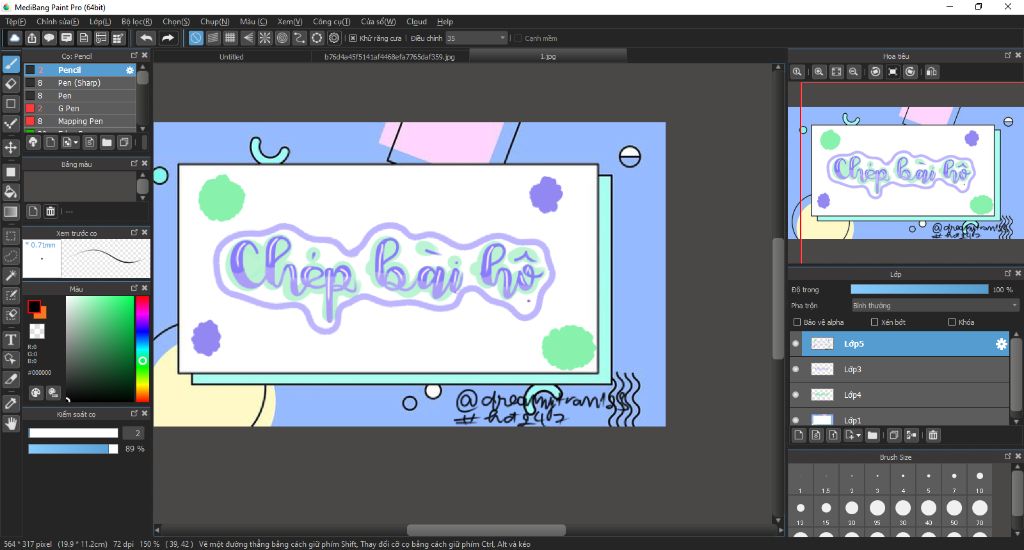
Task: Select the rectangular Selection tool
Action: 10,235
